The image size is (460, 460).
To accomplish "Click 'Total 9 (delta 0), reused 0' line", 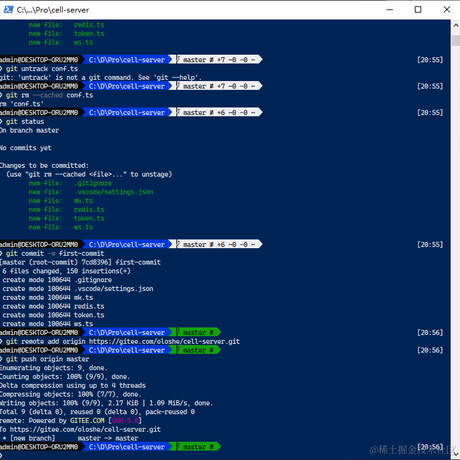I will pos(97,412).
